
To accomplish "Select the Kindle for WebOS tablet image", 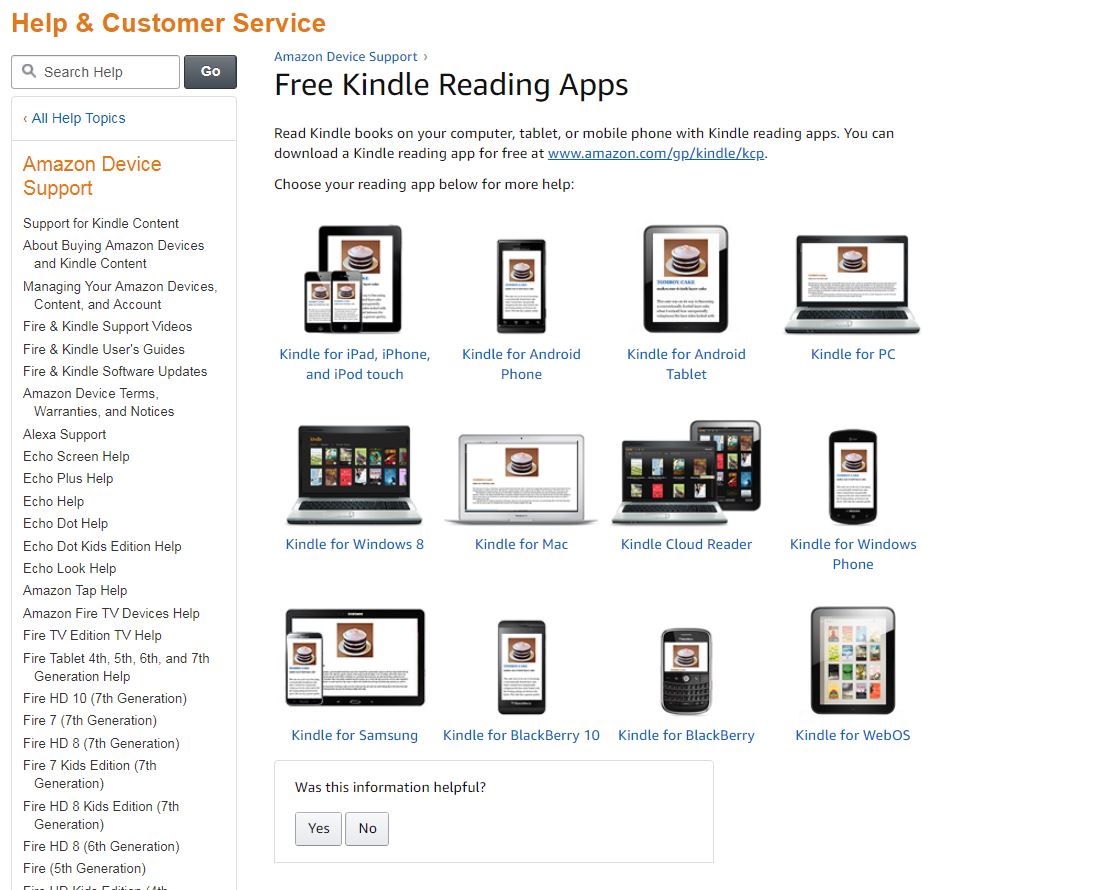I will pyautogui.click(x=853, y=660).
